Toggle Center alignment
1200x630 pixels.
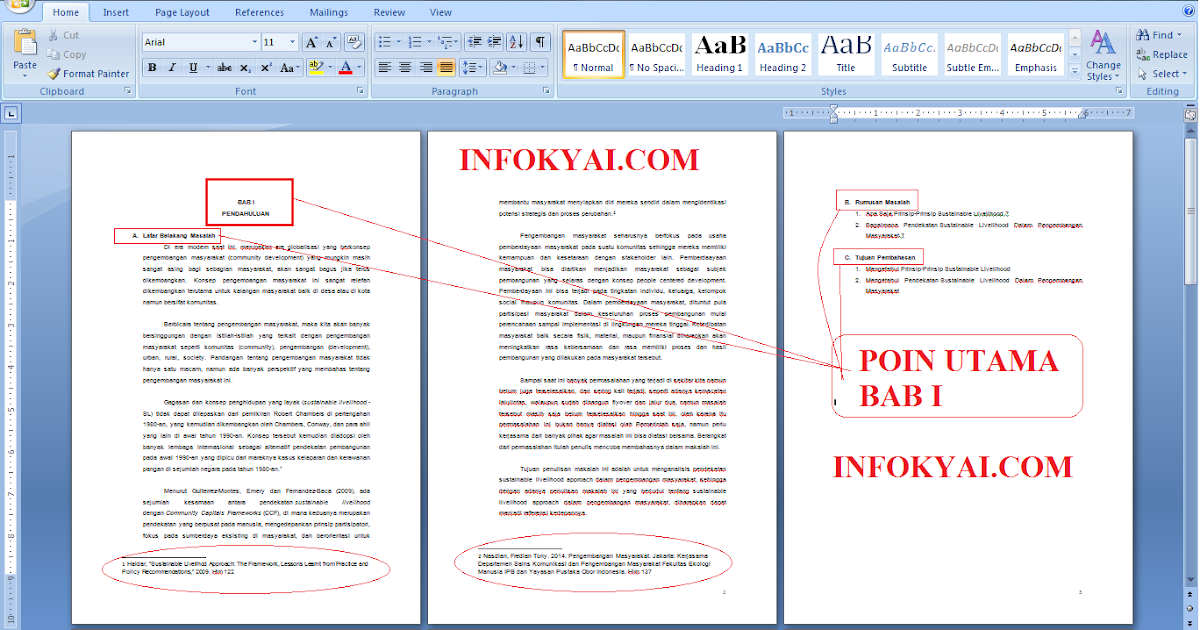405,67
